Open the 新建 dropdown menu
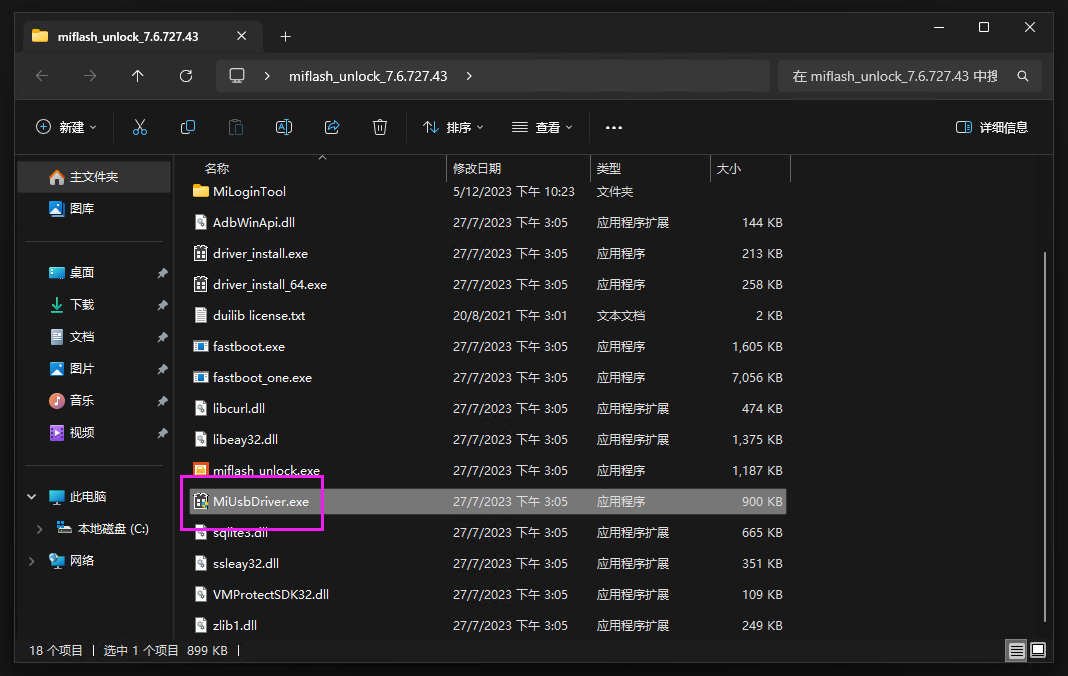Screen dimensions: 1068x676 click(67, 127)
